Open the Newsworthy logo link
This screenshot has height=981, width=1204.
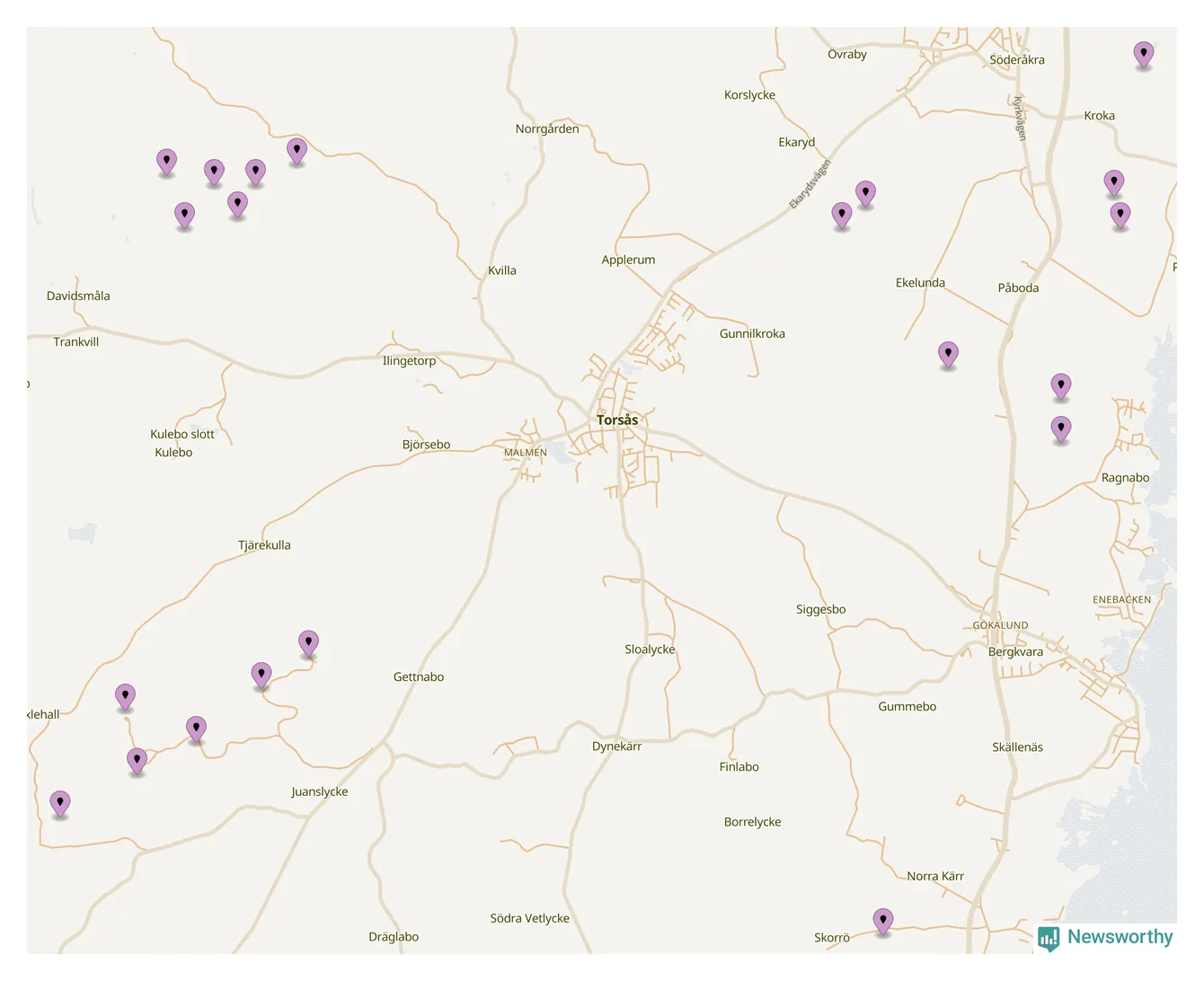coord(1119,937)
